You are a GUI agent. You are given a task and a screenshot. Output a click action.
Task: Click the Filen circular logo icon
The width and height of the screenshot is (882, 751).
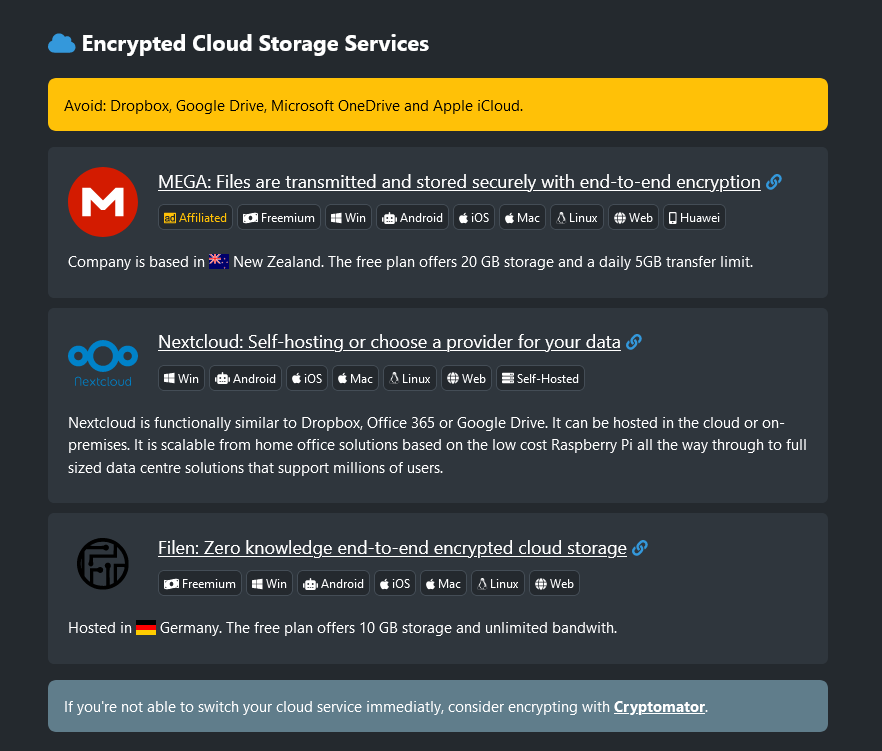coord(103,563)
